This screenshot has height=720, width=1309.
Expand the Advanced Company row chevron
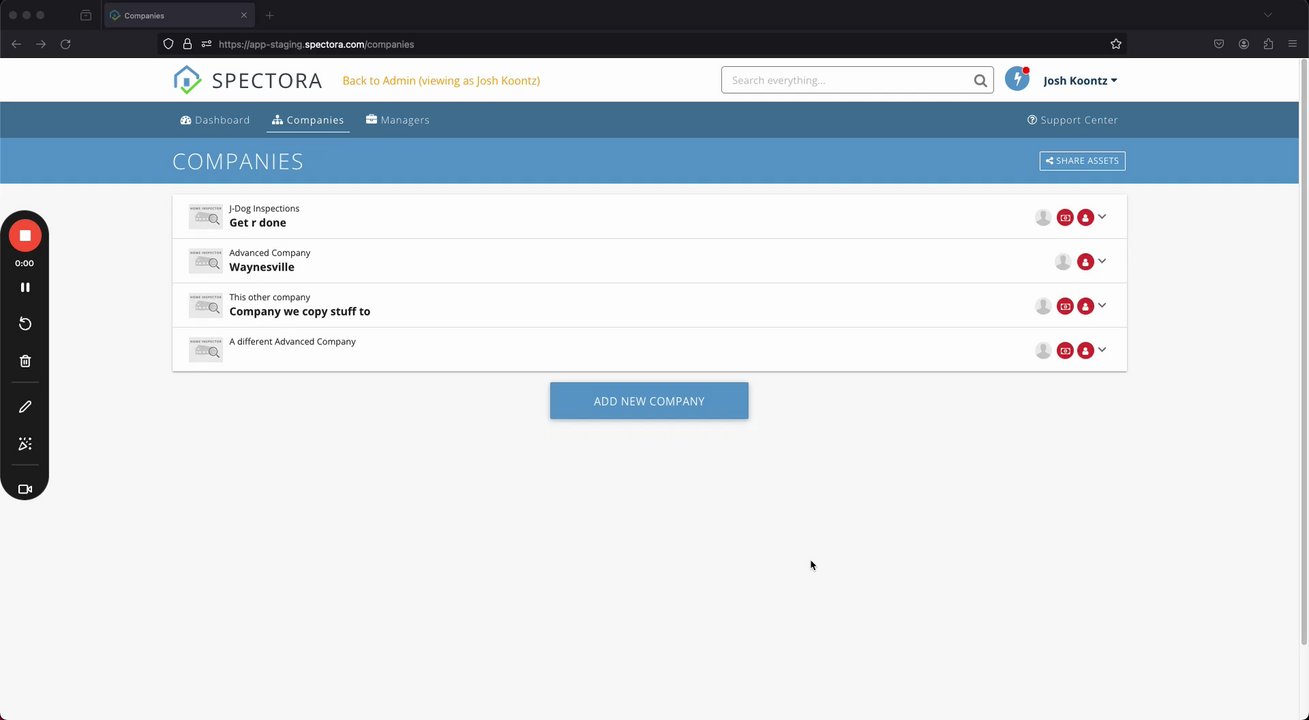(x=1102, y=261)
